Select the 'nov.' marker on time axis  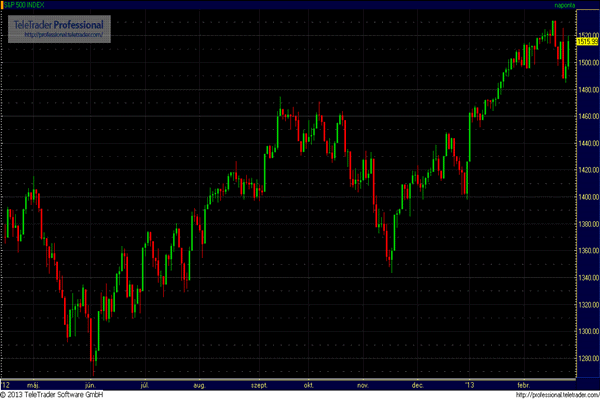click(x=362, y=384)
